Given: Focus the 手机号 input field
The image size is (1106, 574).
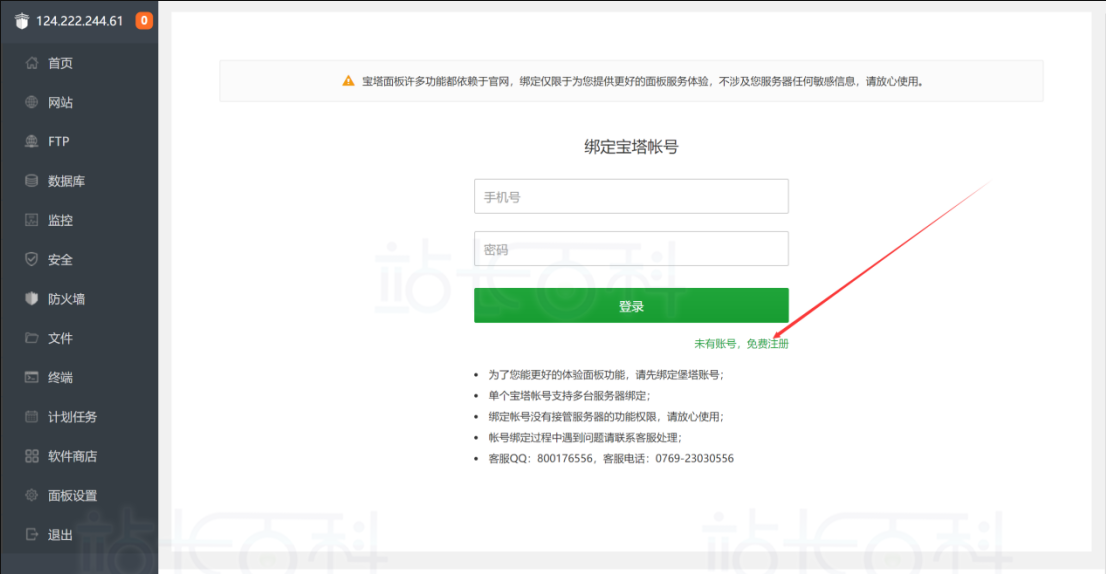Looking at the screenshot, I should coord(631,196).
